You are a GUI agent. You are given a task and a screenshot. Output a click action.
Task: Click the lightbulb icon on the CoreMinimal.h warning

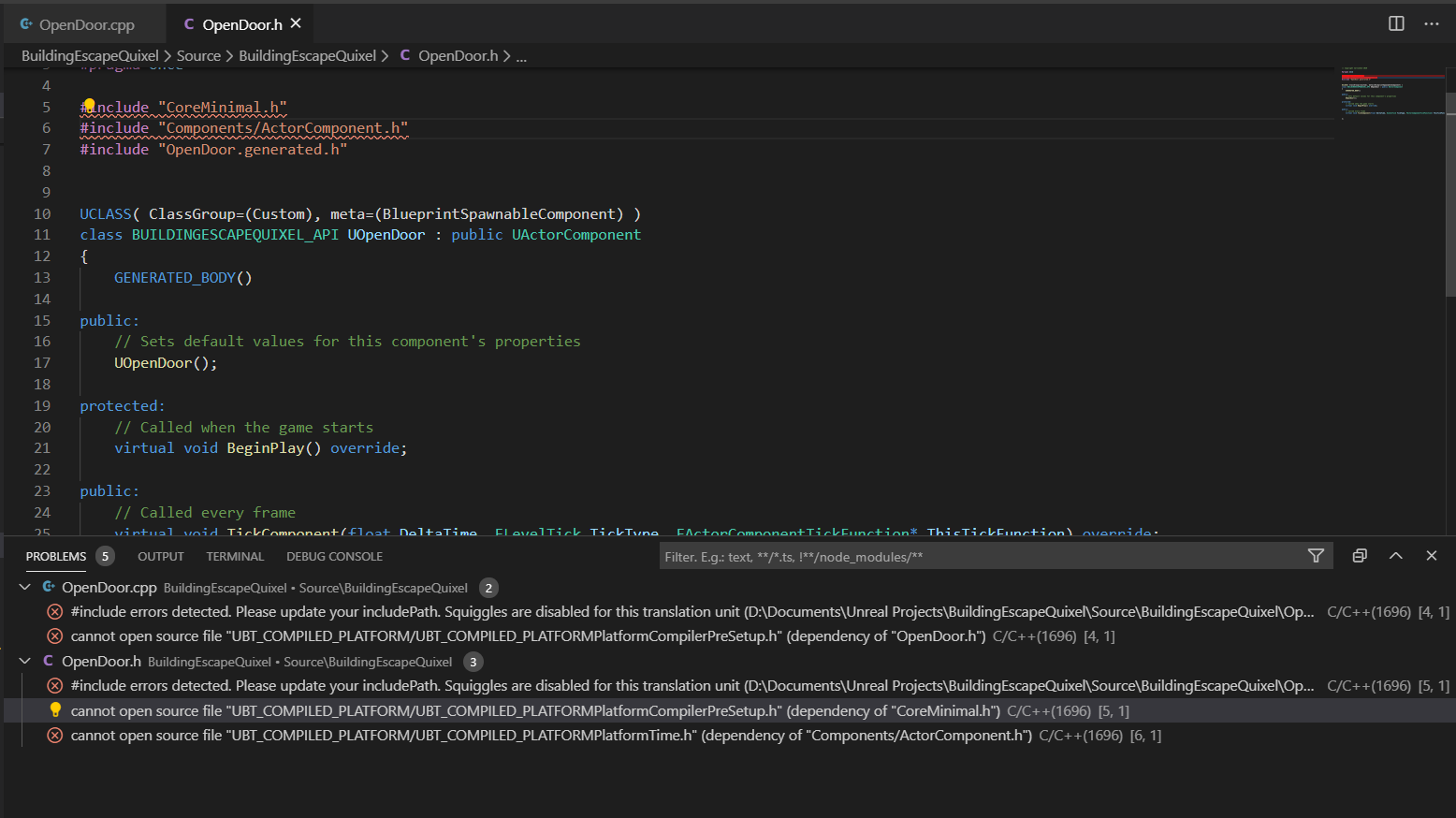pyautogui.click(x=55, y=709)
